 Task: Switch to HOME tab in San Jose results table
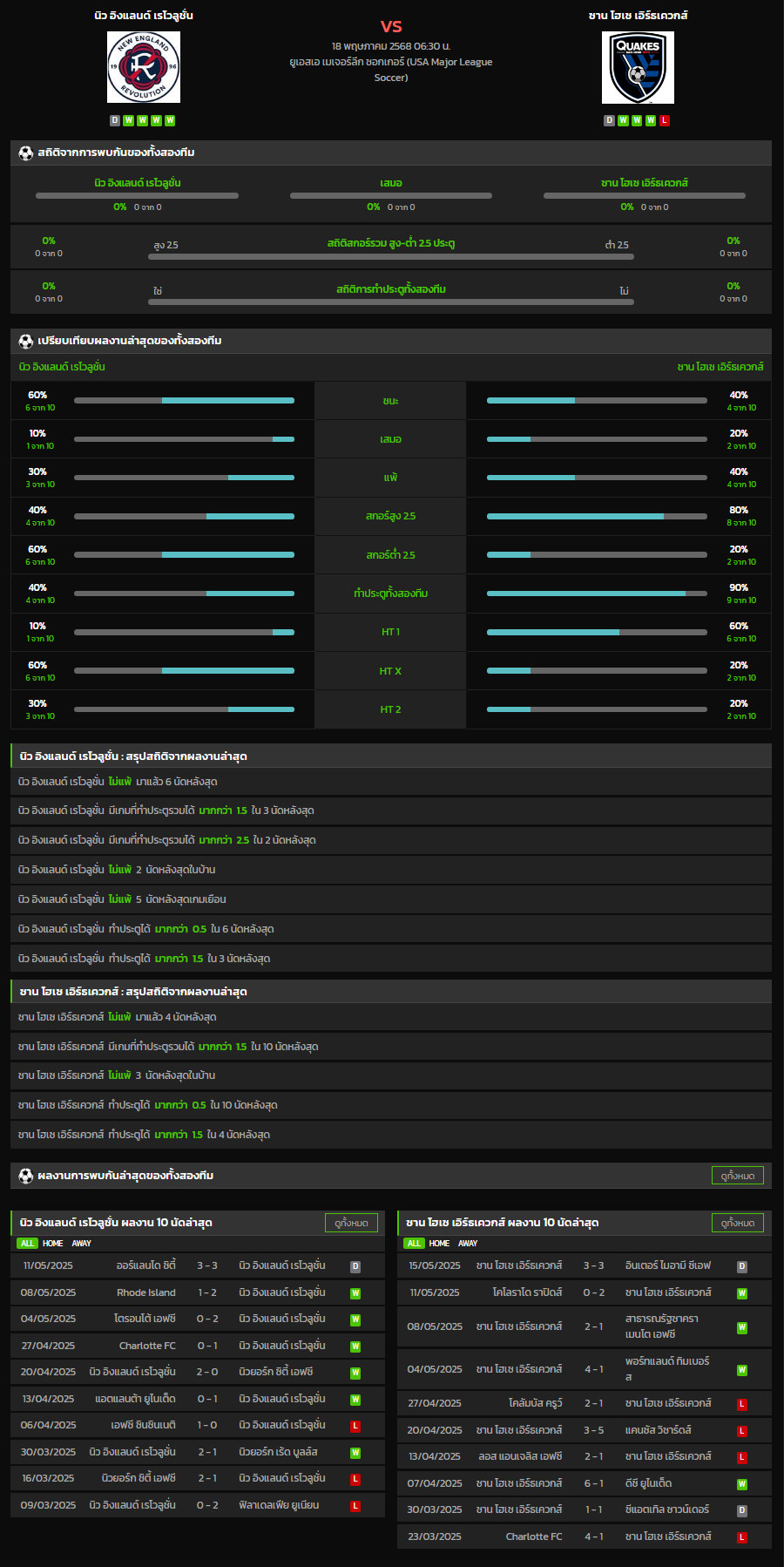point(440,1244)
